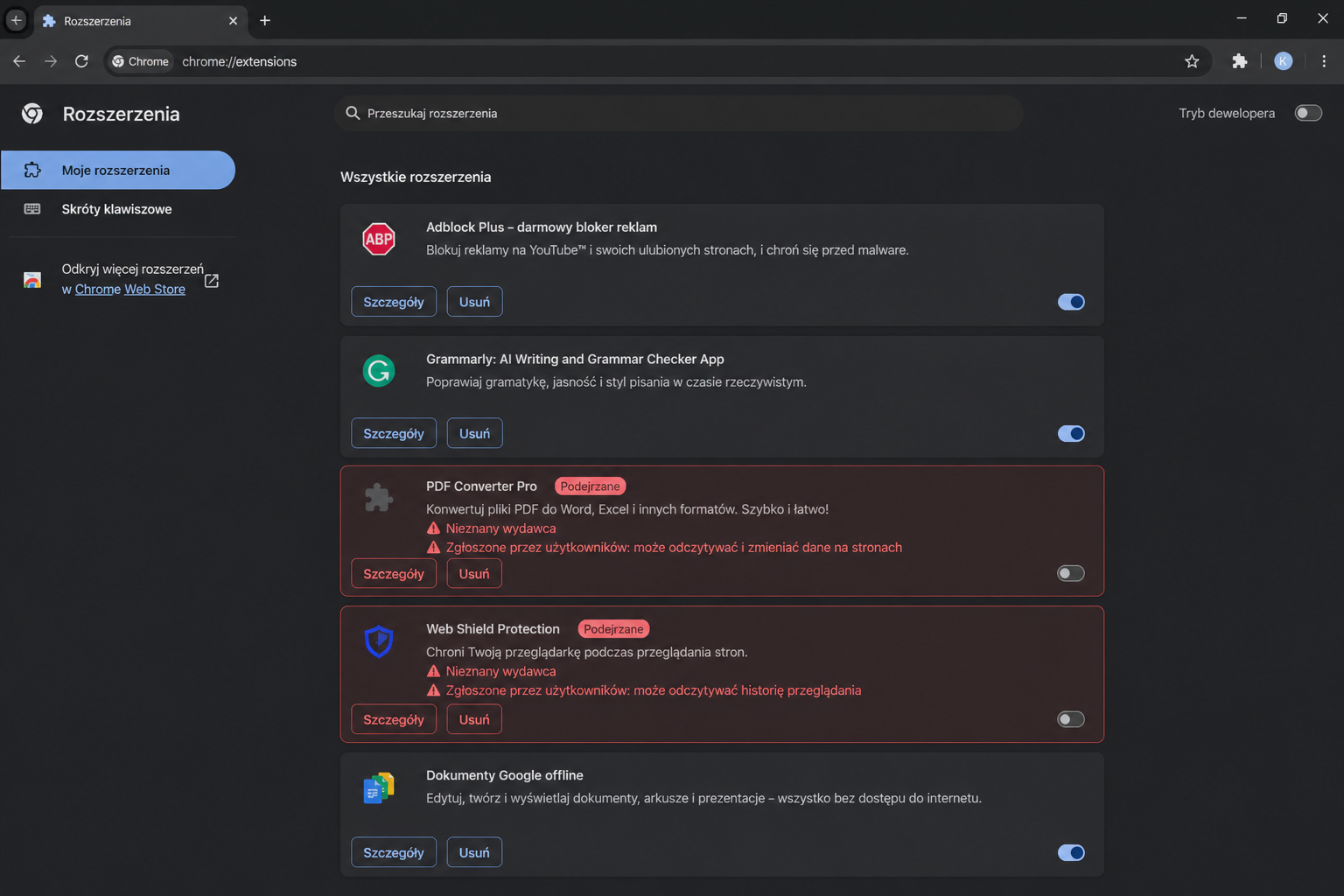The image size is (1344, 896).
Task: Click the external link icon near Web Store
Action: click(211, 281)
